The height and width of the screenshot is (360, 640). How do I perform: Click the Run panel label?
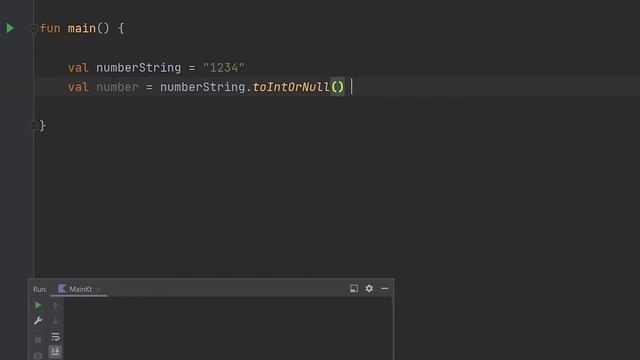(40, 289)
